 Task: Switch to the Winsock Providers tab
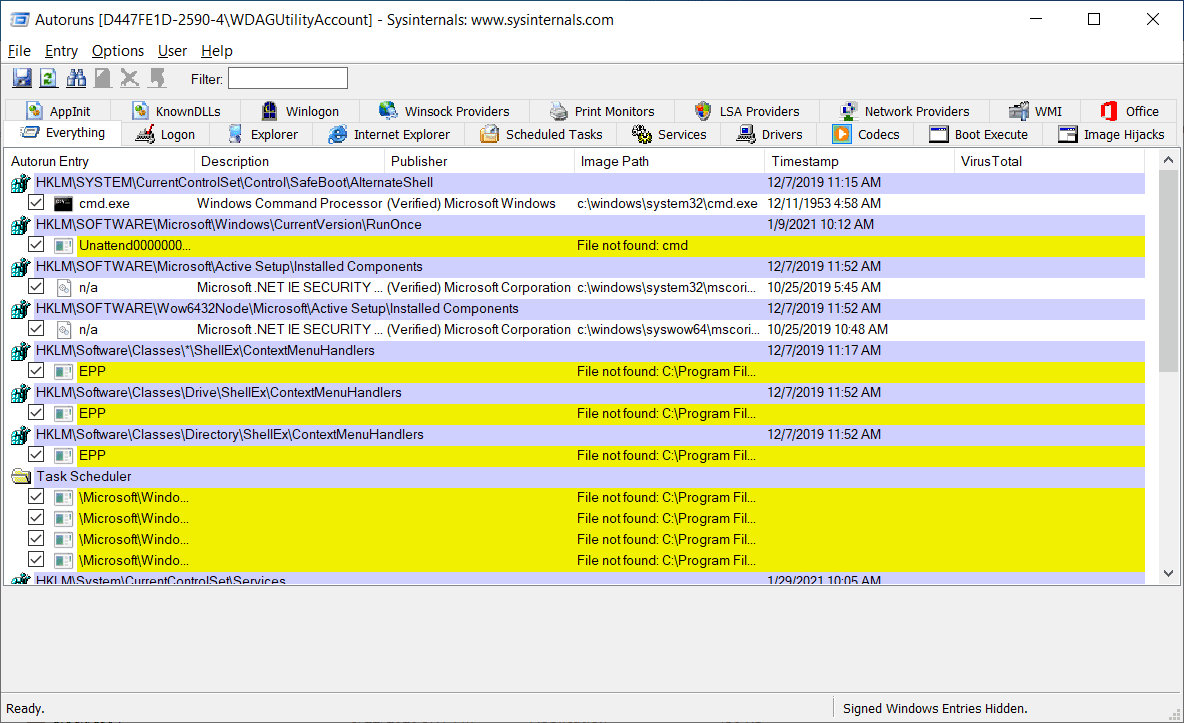tap(444, 111)
